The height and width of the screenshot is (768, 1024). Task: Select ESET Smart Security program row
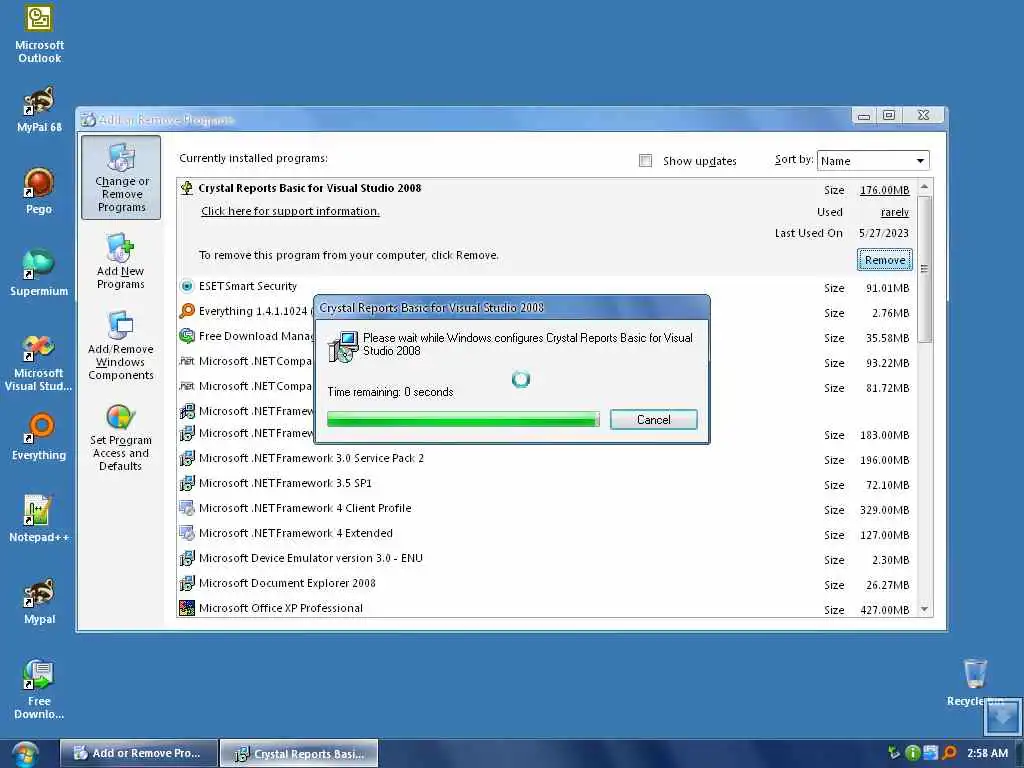(x=547, y=287)
